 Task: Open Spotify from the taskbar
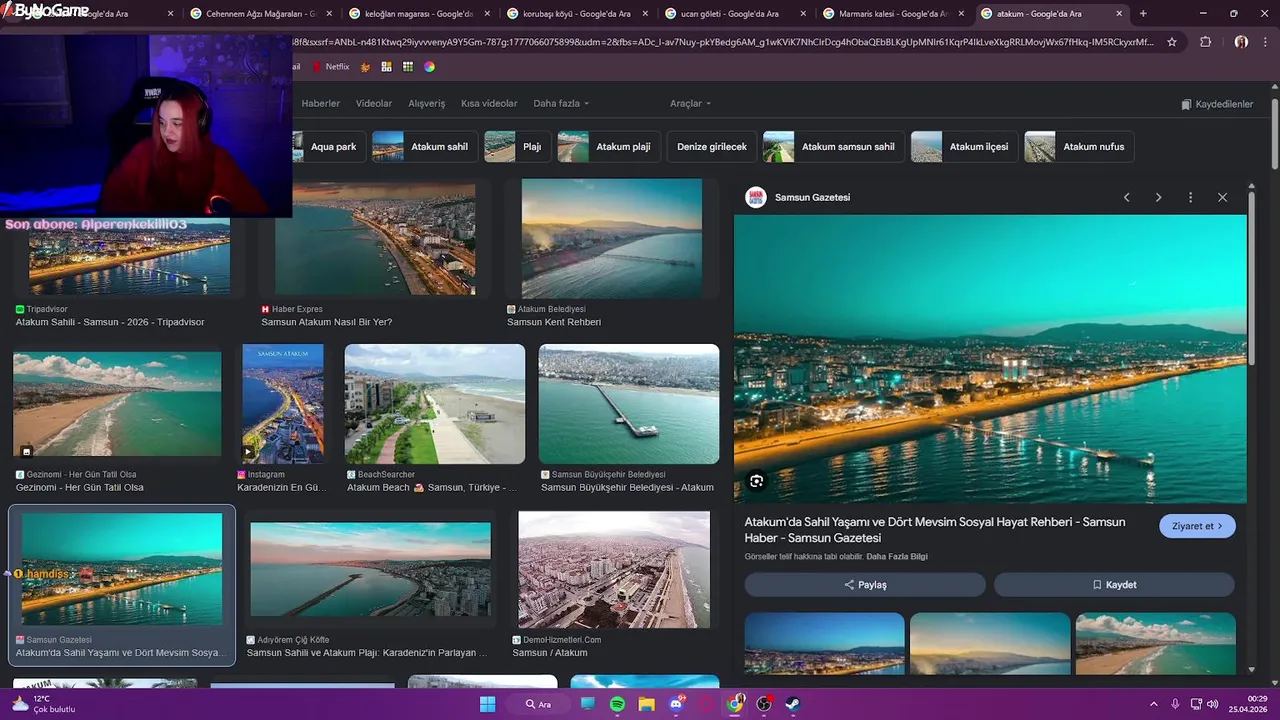point(617,704)
